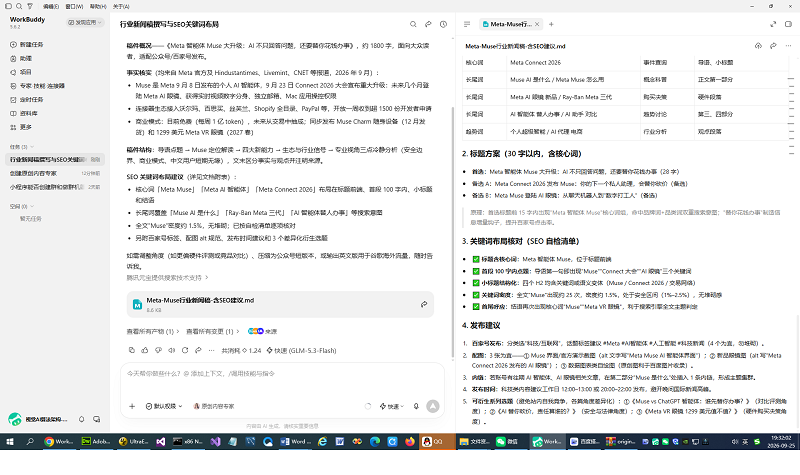
Task: Open the 快速 model dropdown in the input box
Action: tap(392, 406)
